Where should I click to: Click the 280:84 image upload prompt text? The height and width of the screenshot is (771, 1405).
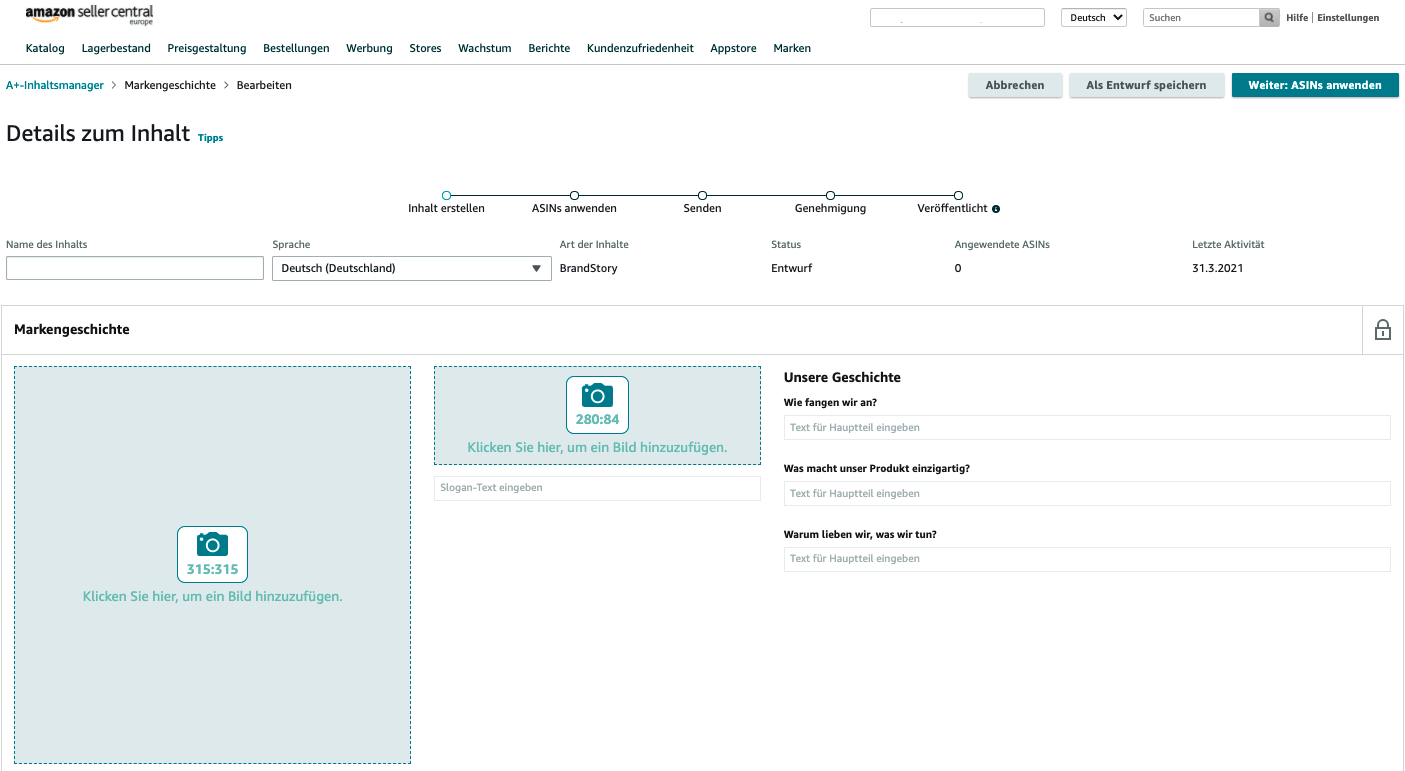(597, 447)
